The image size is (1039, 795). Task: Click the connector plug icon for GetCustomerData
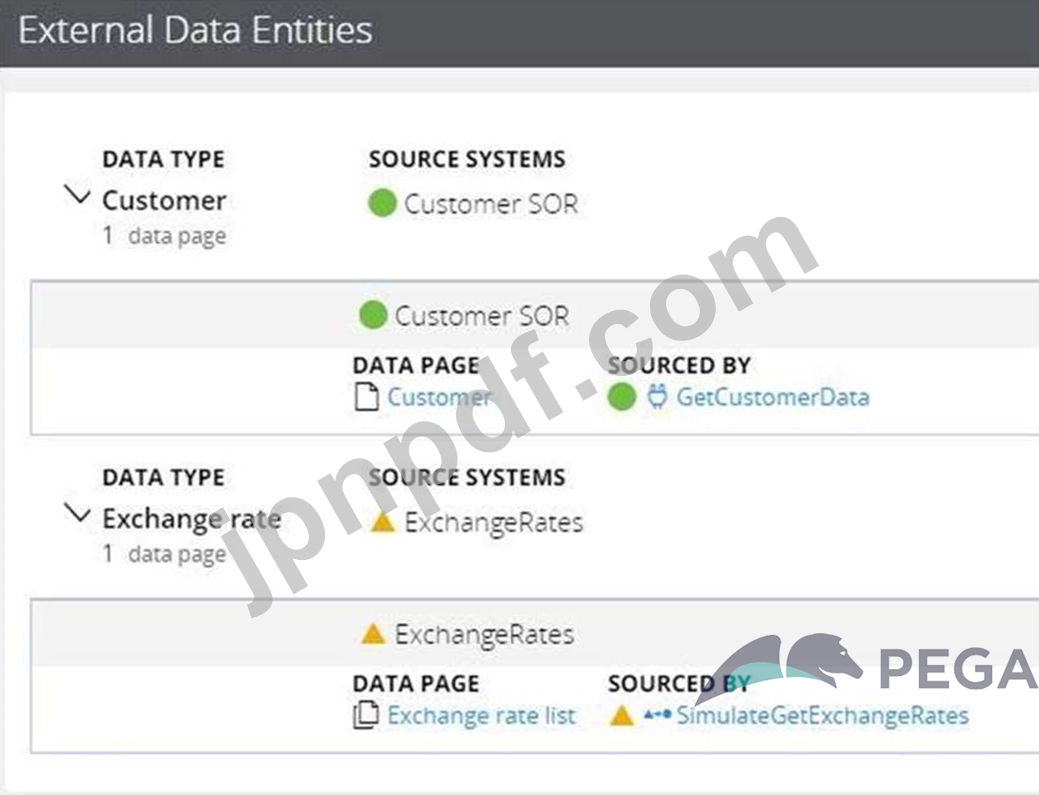(x=657, y=397)
